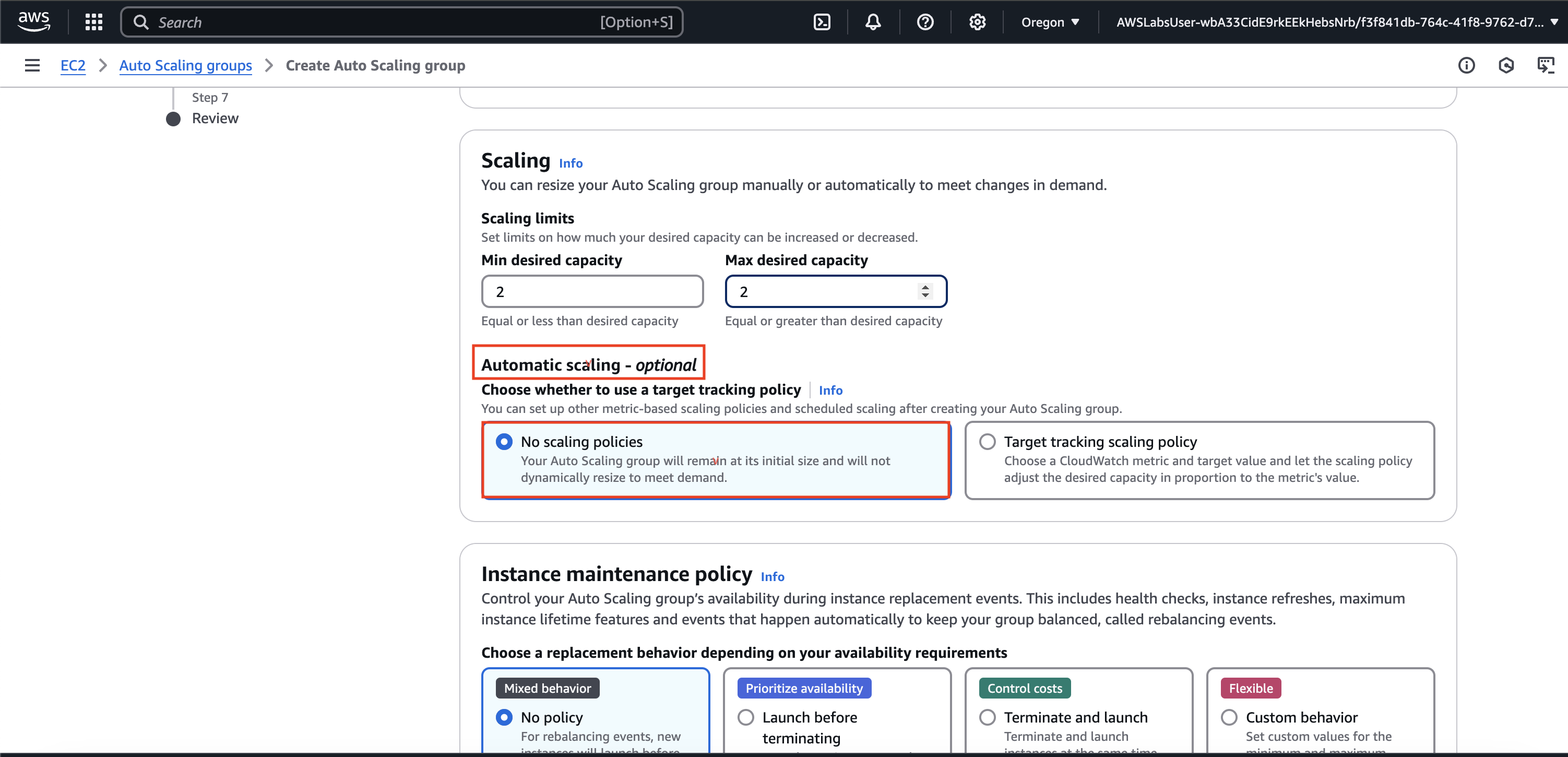This screenshot has width=1568, height=757.
Task: Open the info panel icon at right
Action: click(x=1466, y=65)
